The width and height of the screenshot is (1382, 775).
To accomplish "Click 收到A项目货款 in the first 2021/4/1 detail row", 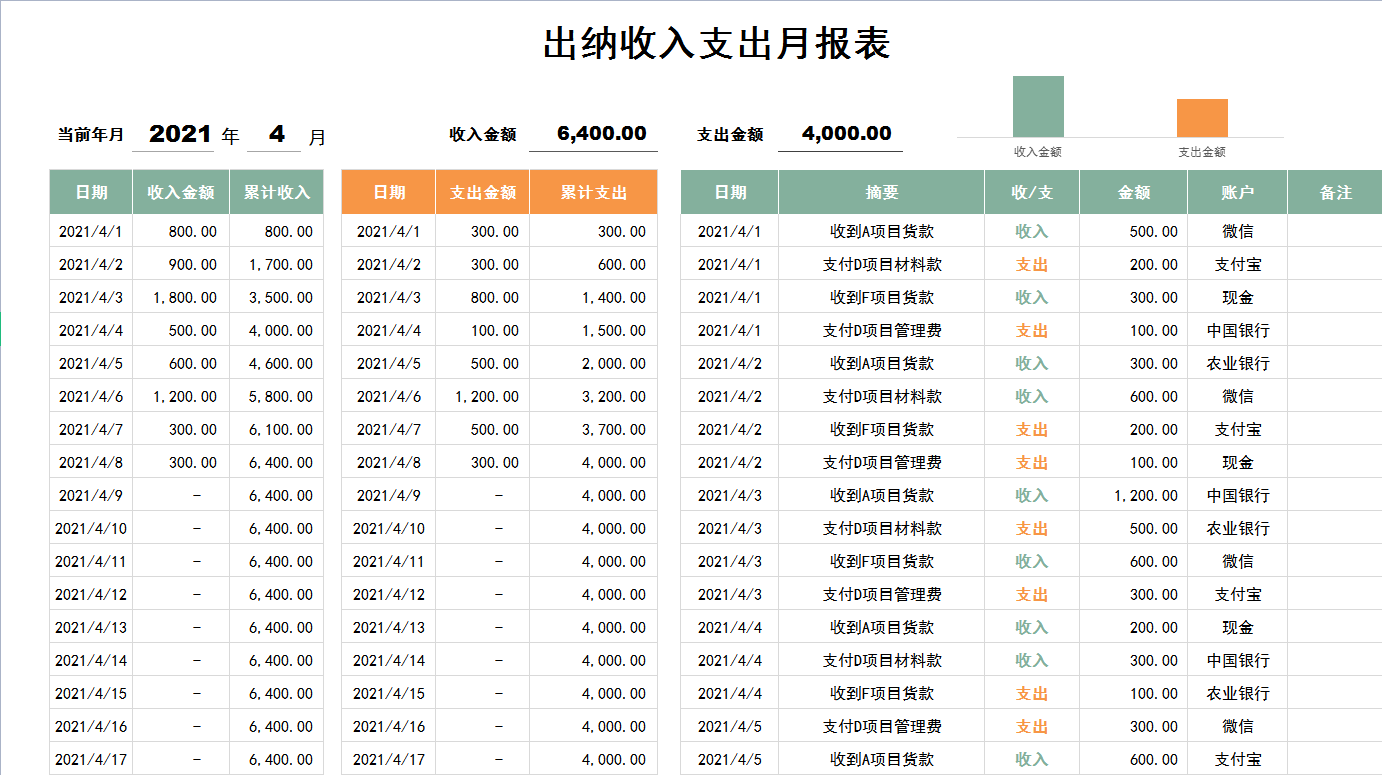I will pyautogui.click(x=882, y=232).
